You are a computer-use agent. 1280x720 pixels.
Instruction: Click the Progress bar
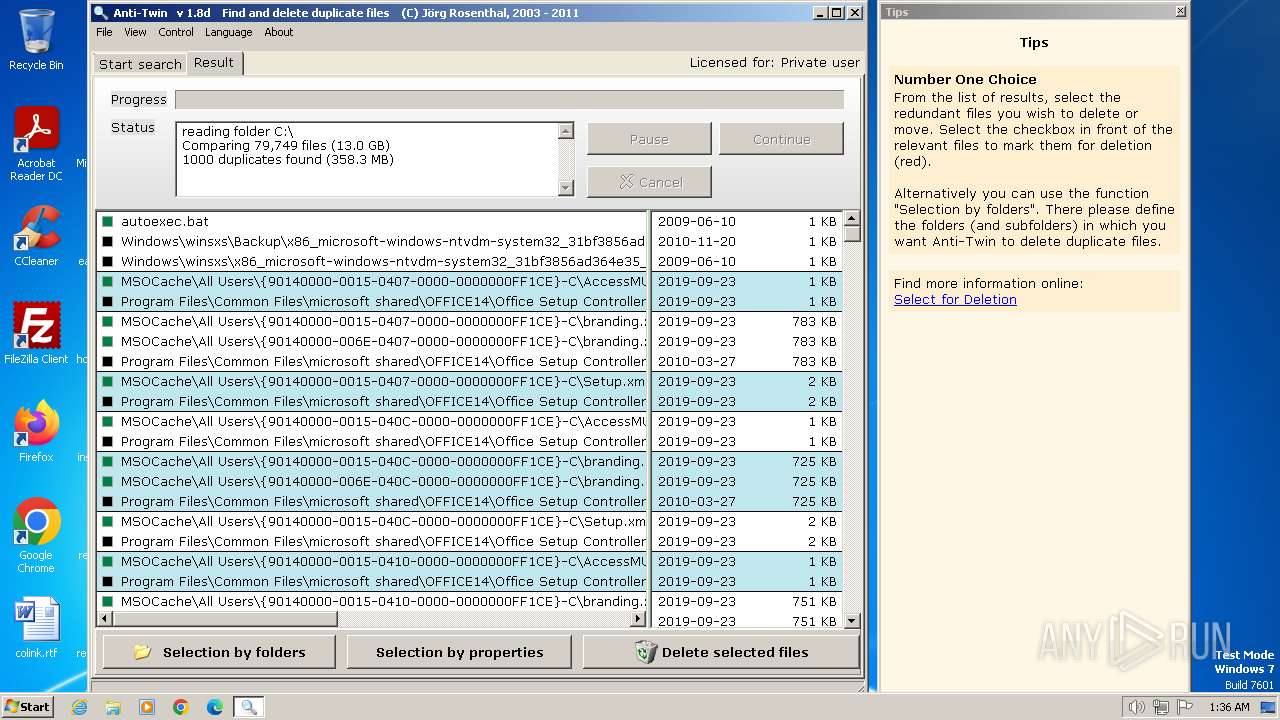tap(509, 99)
